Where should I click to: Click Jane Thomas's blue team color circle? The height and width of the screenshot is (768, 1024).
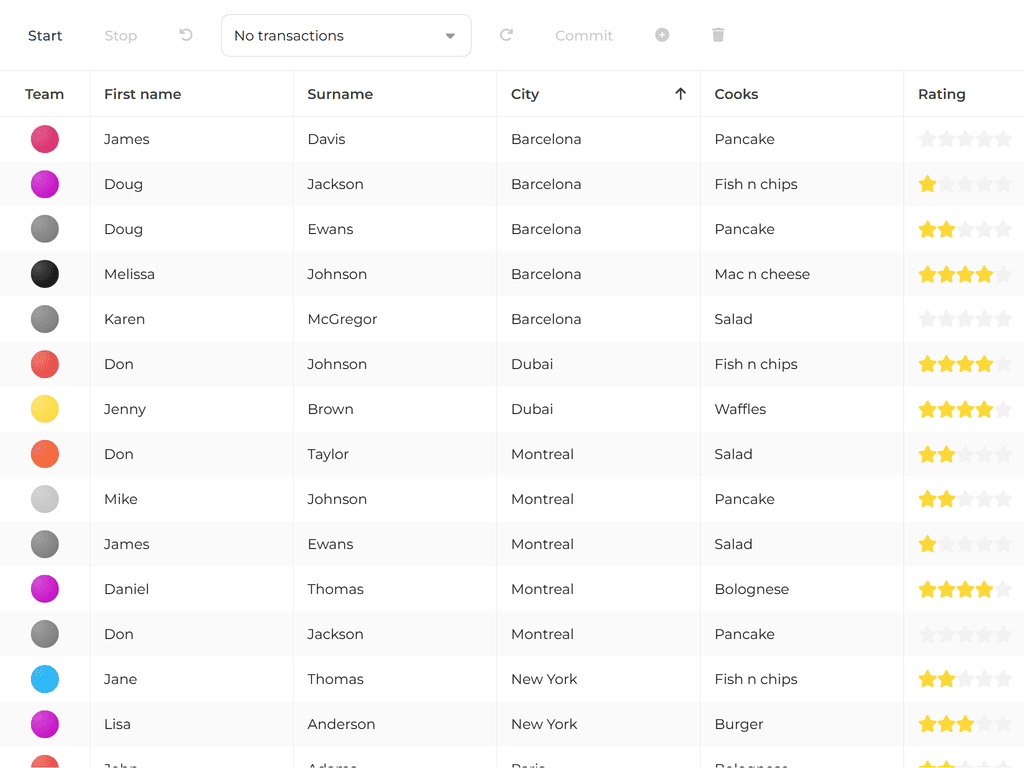(x=45, y=679)
